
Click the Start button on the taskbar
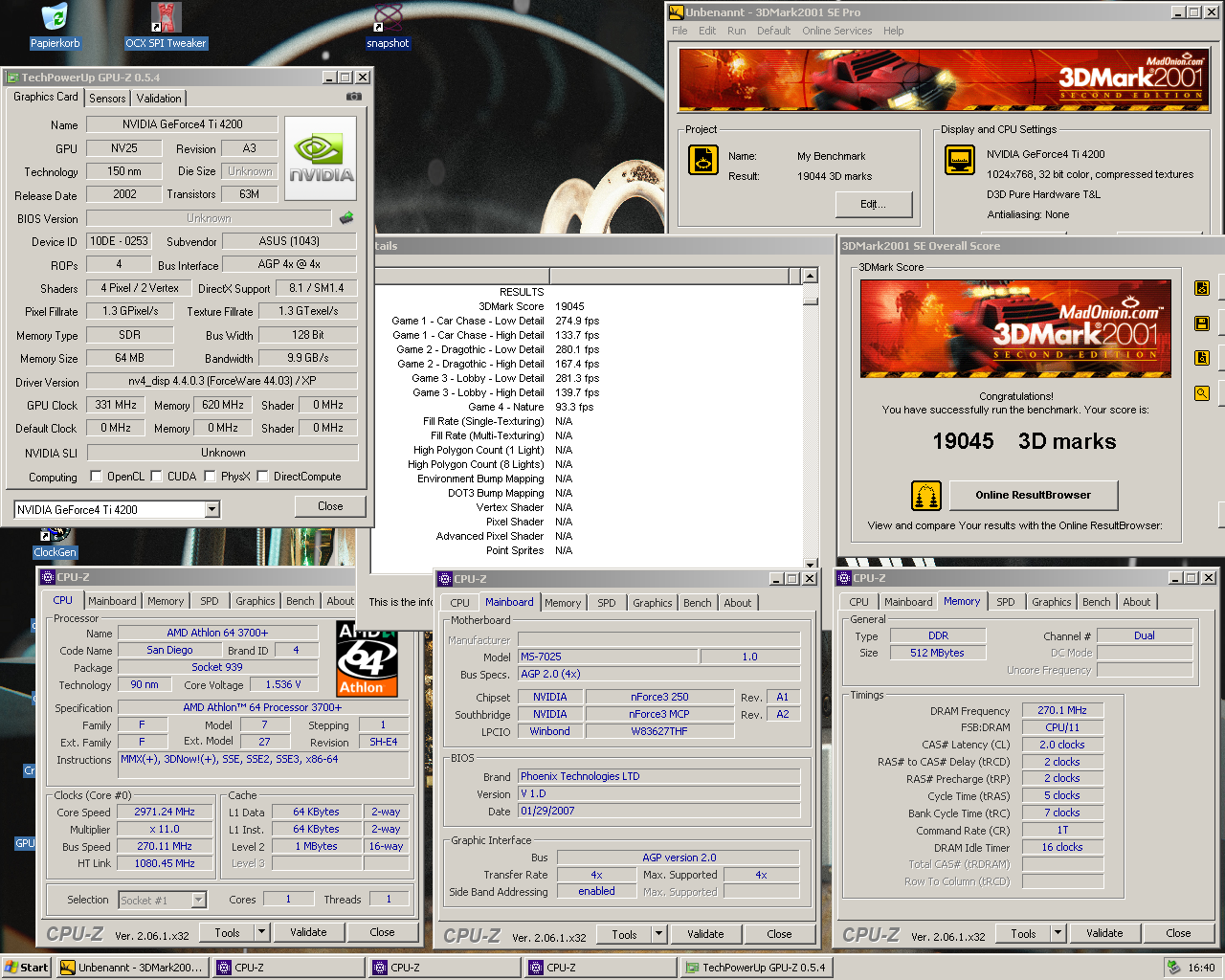pyautogui.click(x=27, y=968)
